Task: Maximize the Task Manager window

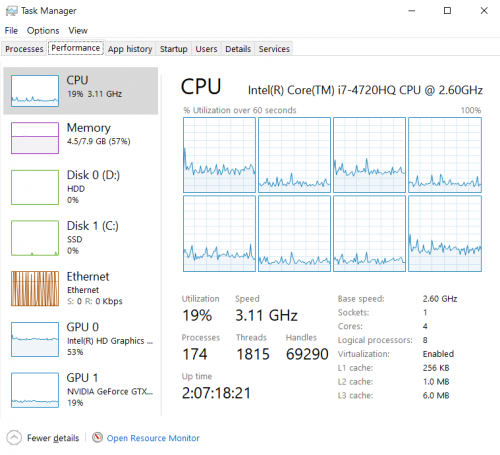Action: click(447, 11)
